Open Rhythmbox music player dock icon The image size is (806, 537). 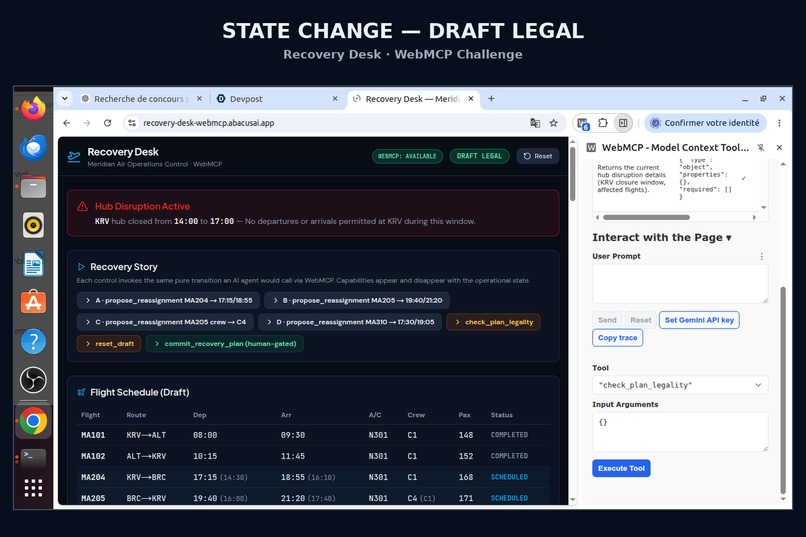pos(33,225)
